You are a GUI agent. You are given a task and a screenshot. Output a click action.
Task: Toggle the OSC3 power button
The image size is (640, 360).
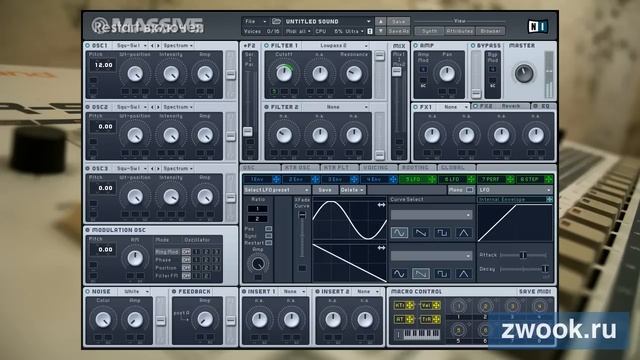[x=87, y=168]
